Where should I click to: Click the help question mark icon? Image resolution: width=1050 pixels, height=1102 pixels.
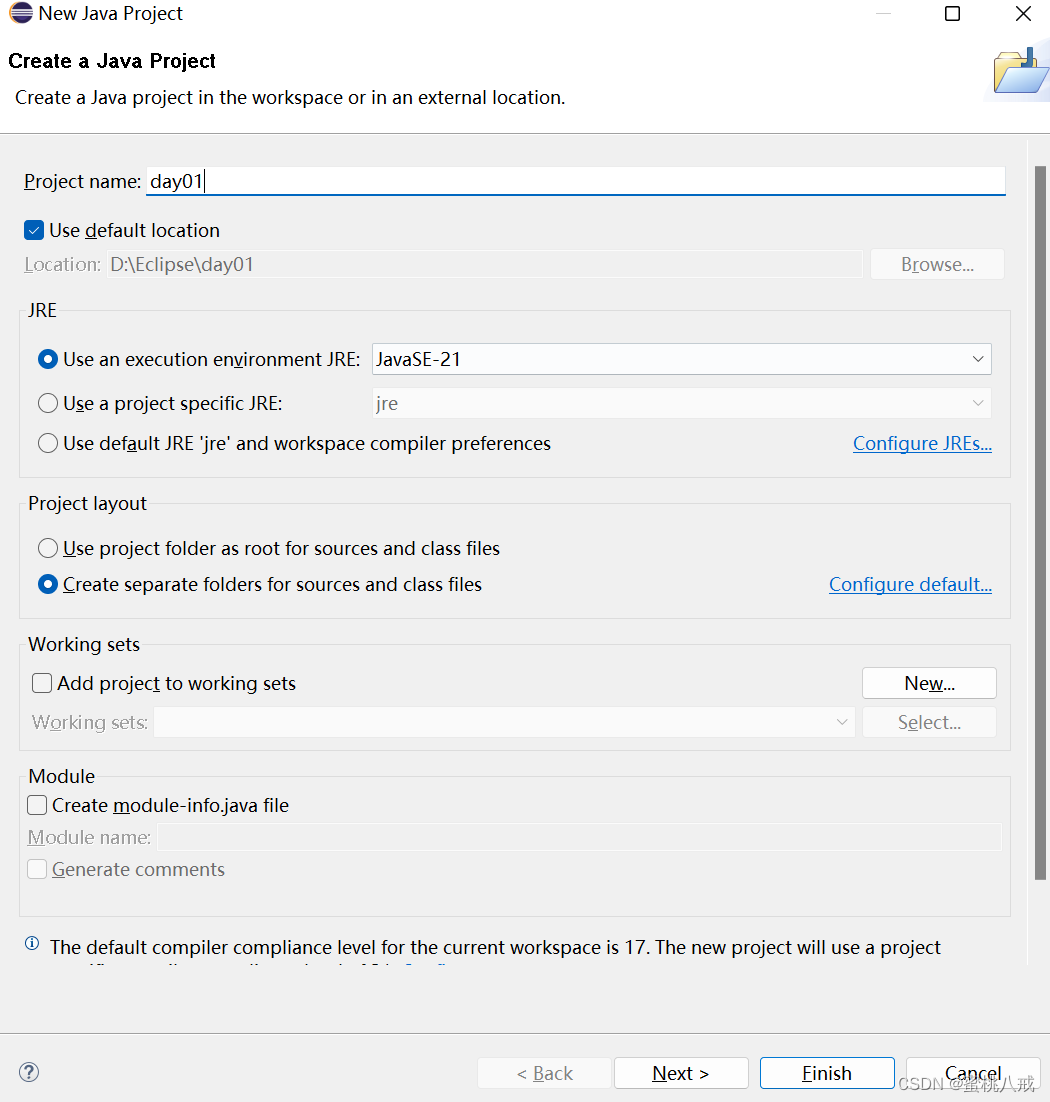coord(29,1072)
